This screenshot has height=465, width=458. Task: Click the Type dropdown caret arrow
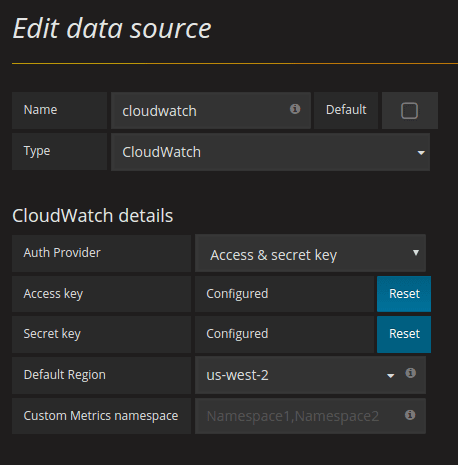click(421, 153)
